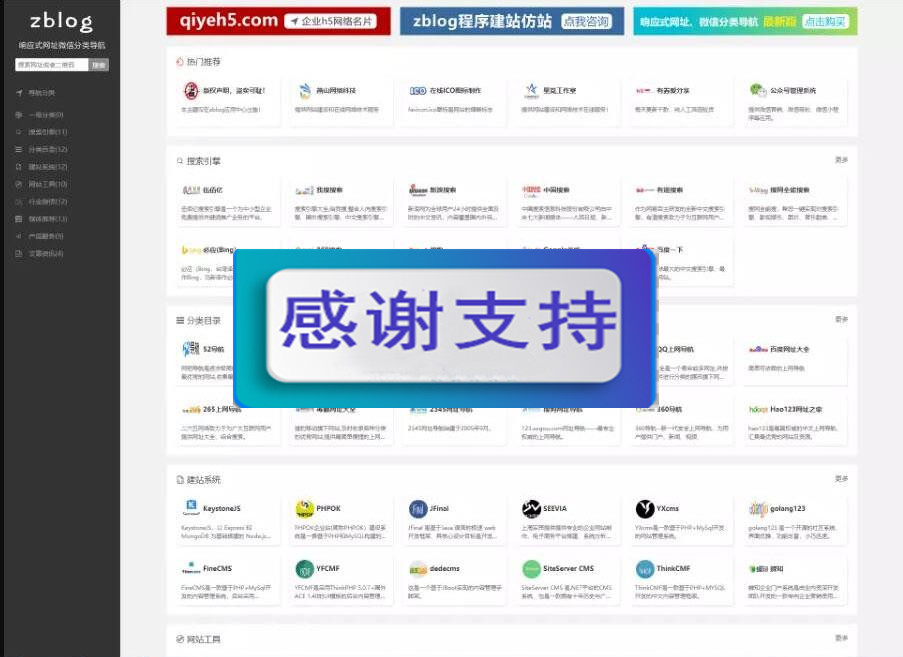
Task: Click the 在线ICO图标制作 ICO logo icon
Action: [x=418, y=90]
